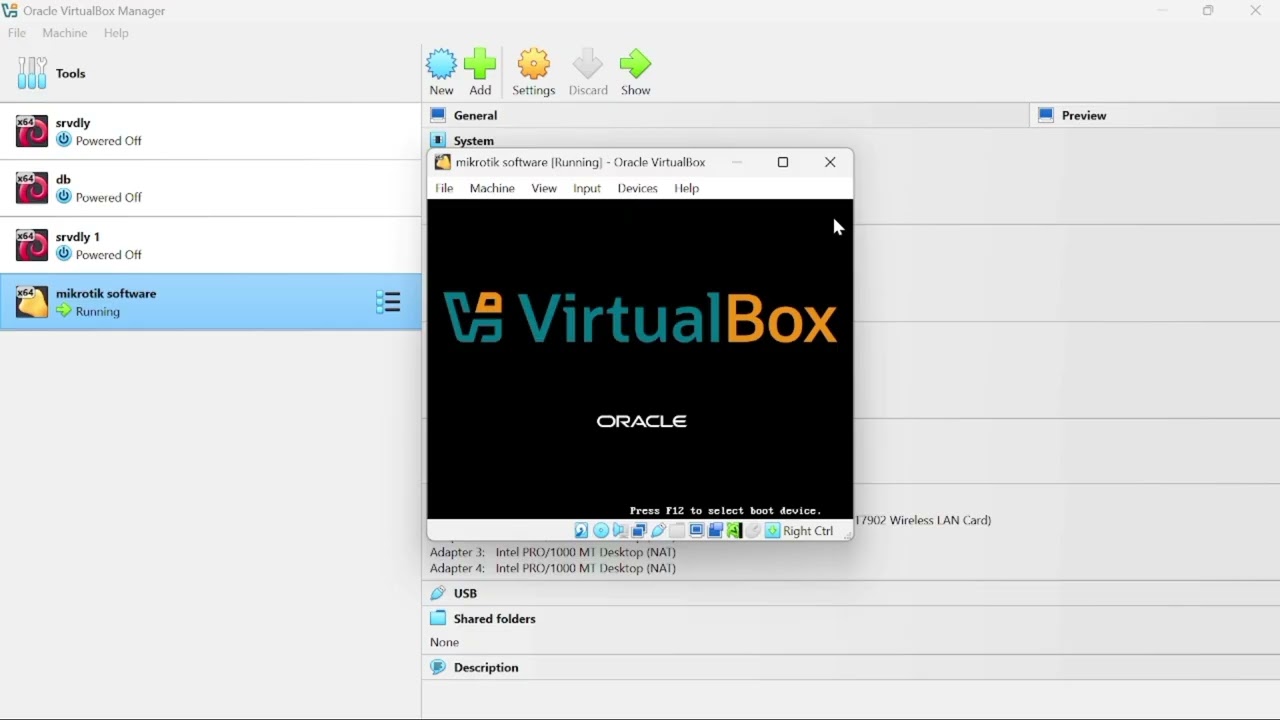Select the db virtual machine
Image resolution: width=1280 pixels, height=720 pixels.
210,188
